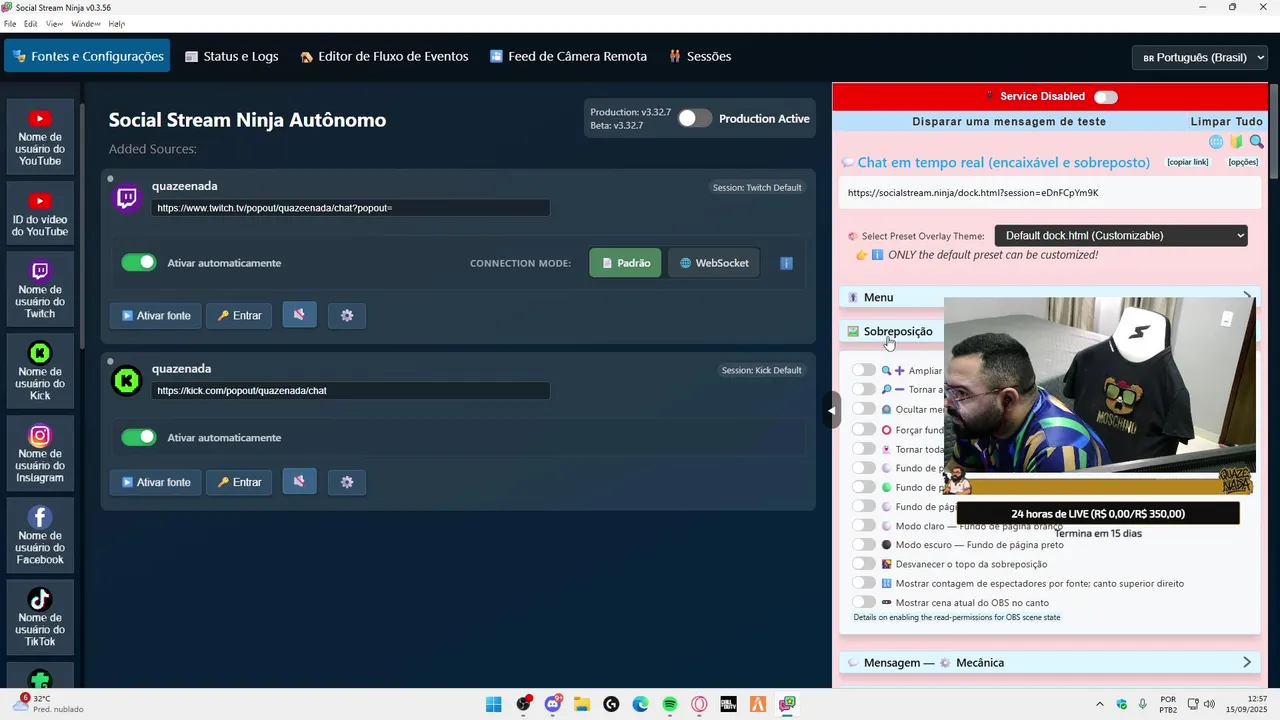Click the info icon beside WebSocket mode
The height and width of the screenshot is (720, 1280).
point(786,263)
